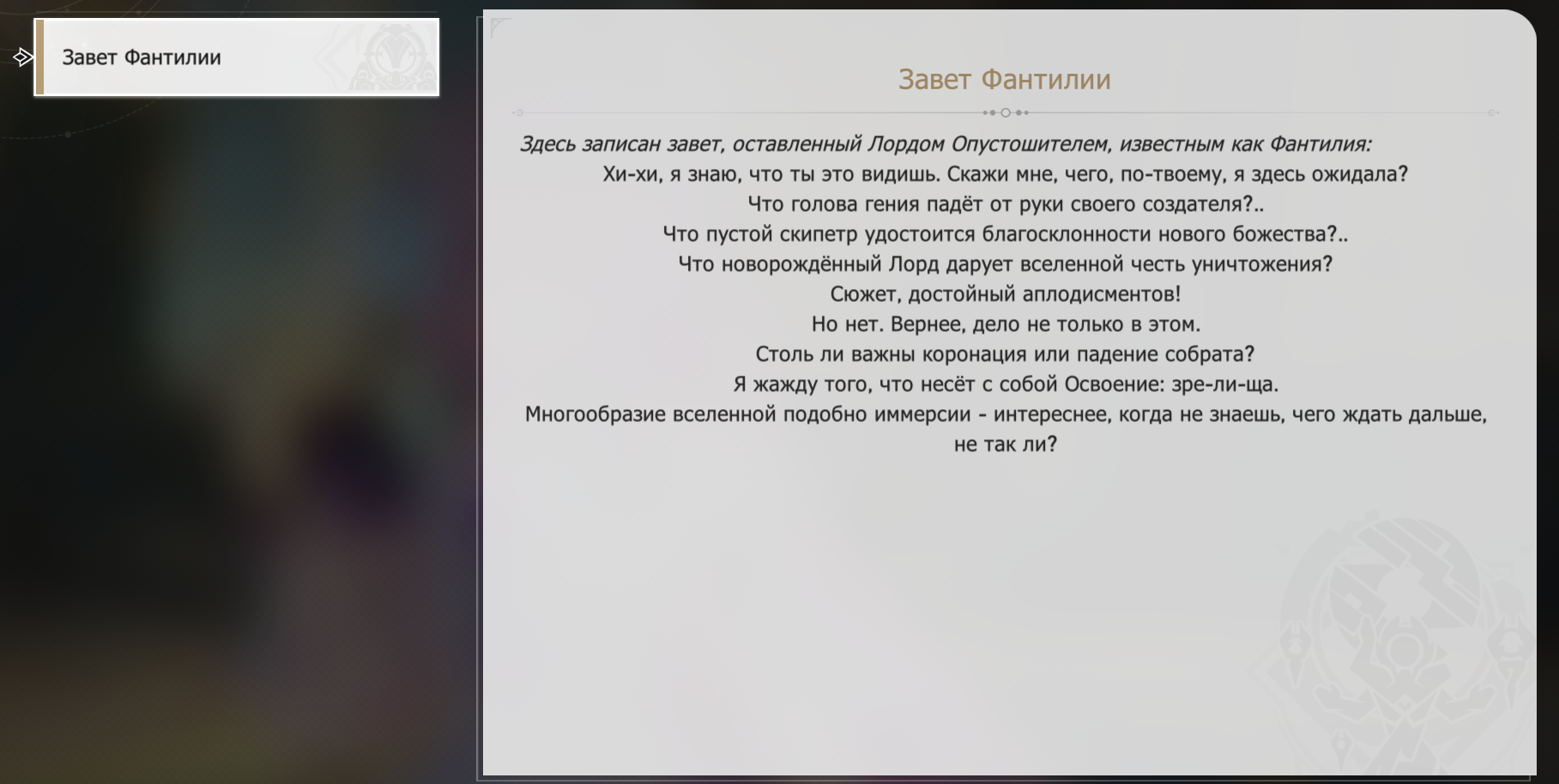The image size is (1559, 784).
Task: Click the line starting "Многообразие вселенной подобно иммерсии"
Action: (1006, 414)
